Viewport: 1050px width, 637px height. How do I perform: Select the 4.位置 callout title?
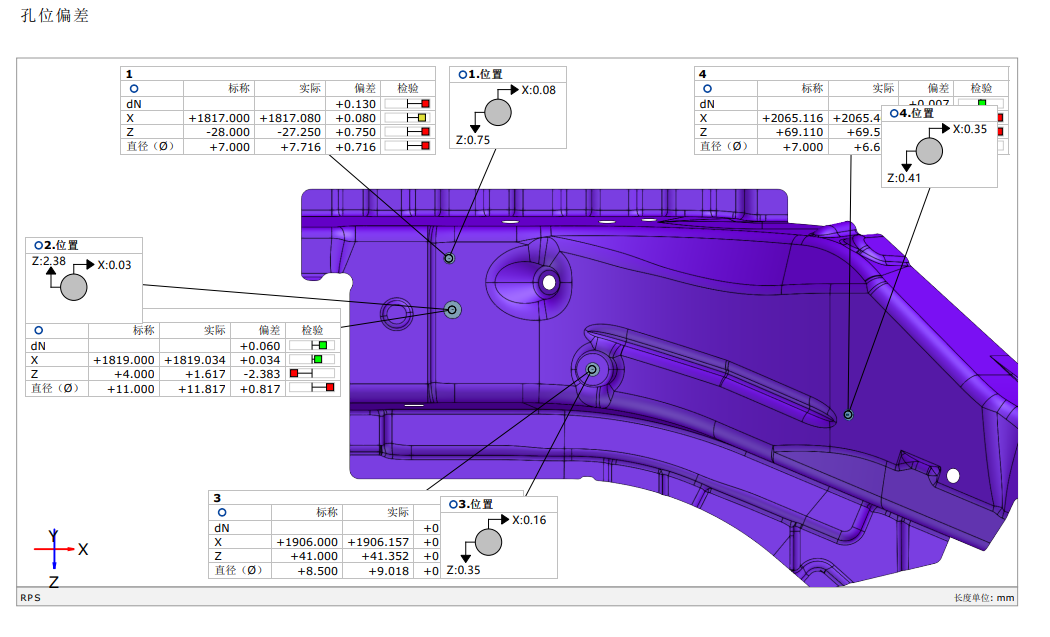click(x=916, y=113)
